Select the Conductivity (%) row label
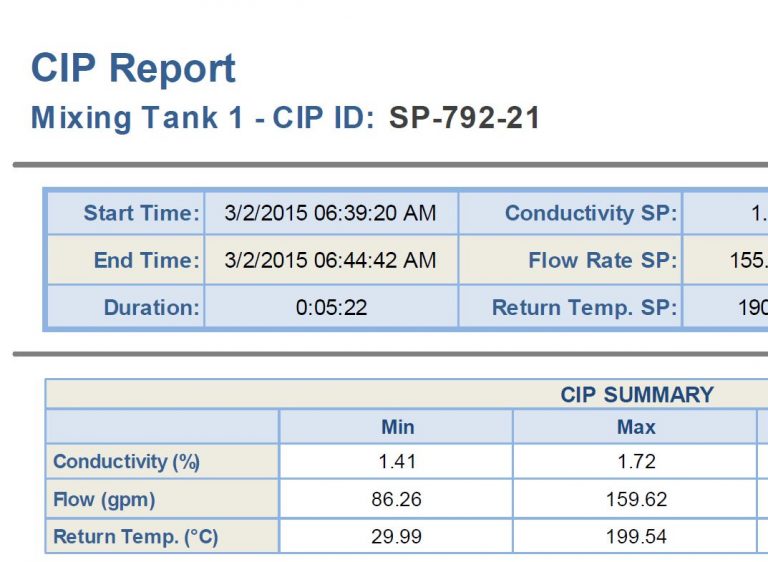This screenshot has height=562, width=768. pos(126,461)
